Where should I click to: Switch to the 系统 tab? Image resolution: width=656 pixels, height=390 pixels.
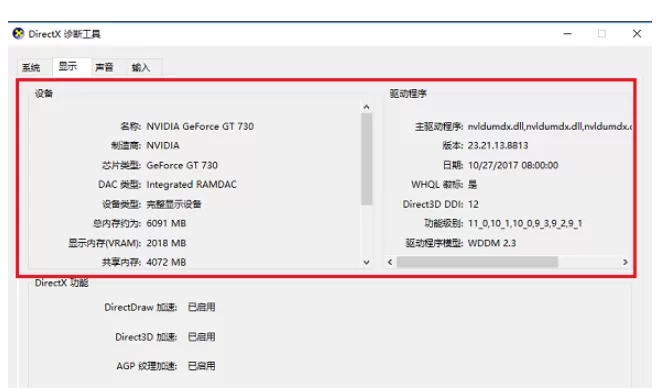click(x=31, y=67)
